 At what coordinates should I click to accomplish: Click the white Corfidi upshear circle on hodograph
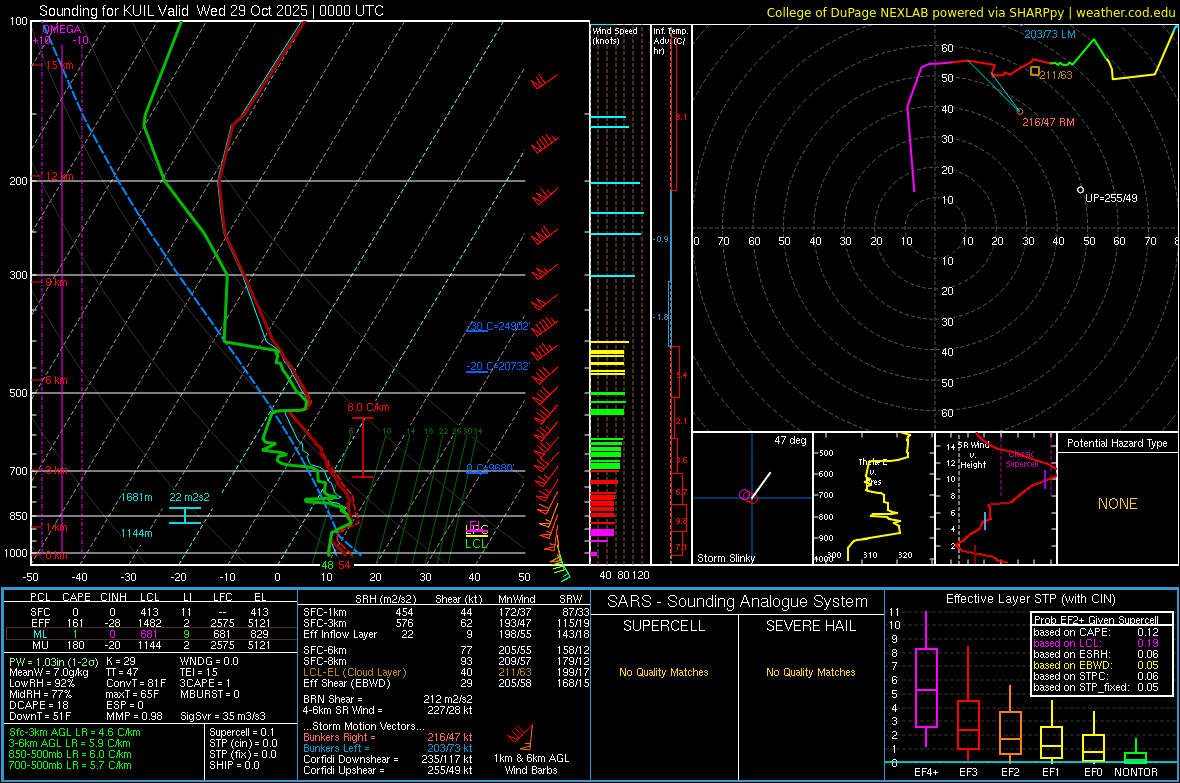(x=1081, y=190)
